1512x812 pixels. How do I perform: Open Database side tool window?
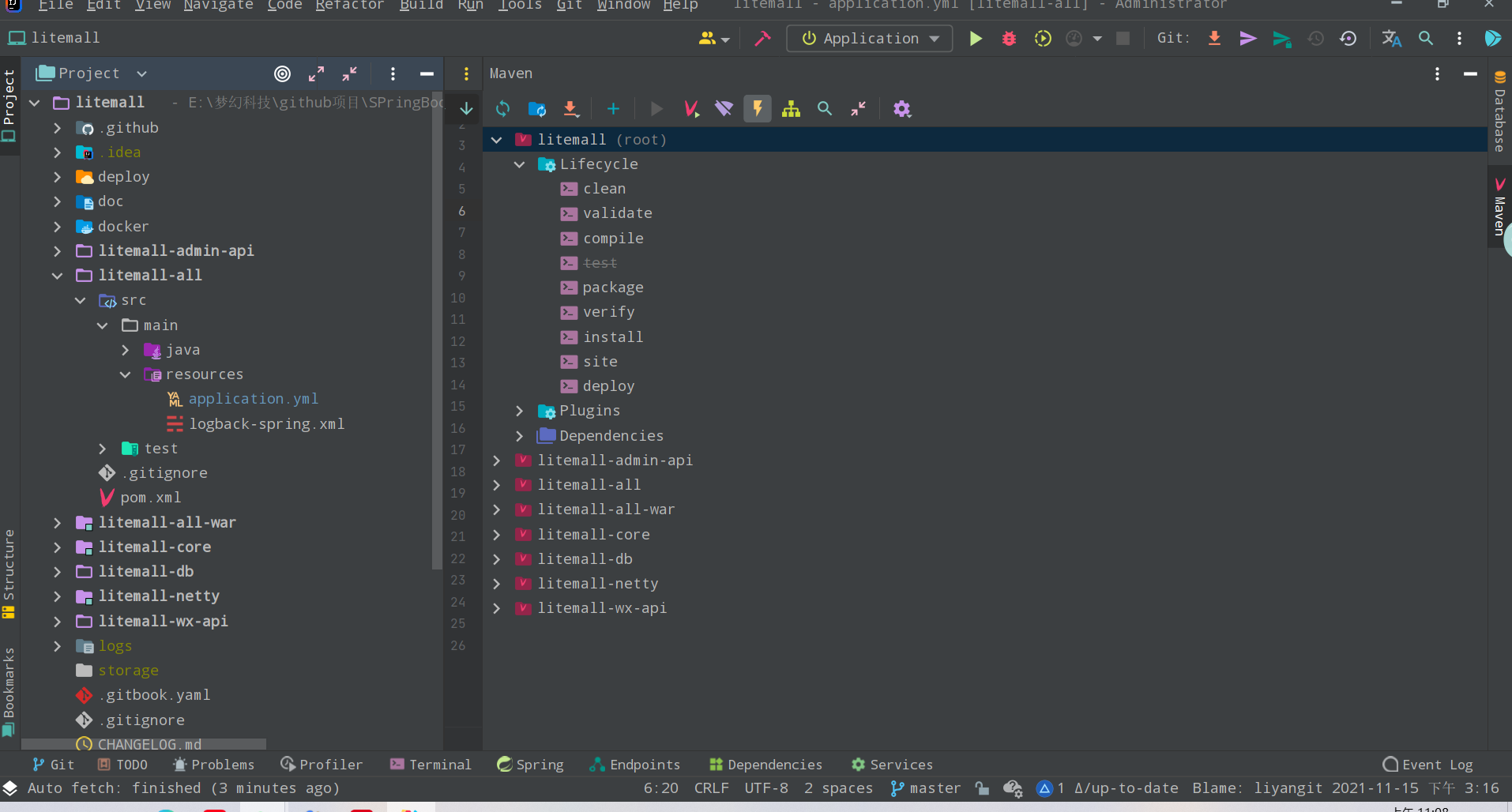click(x=1499, y=111)
